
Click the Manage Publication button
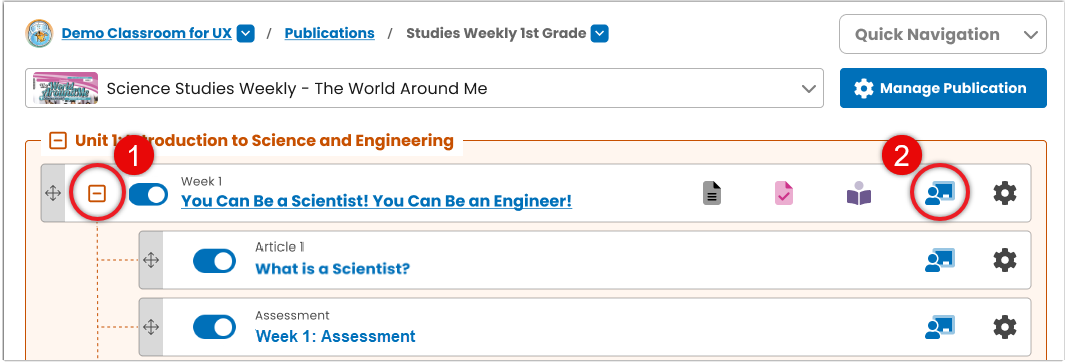coord(943,88)
